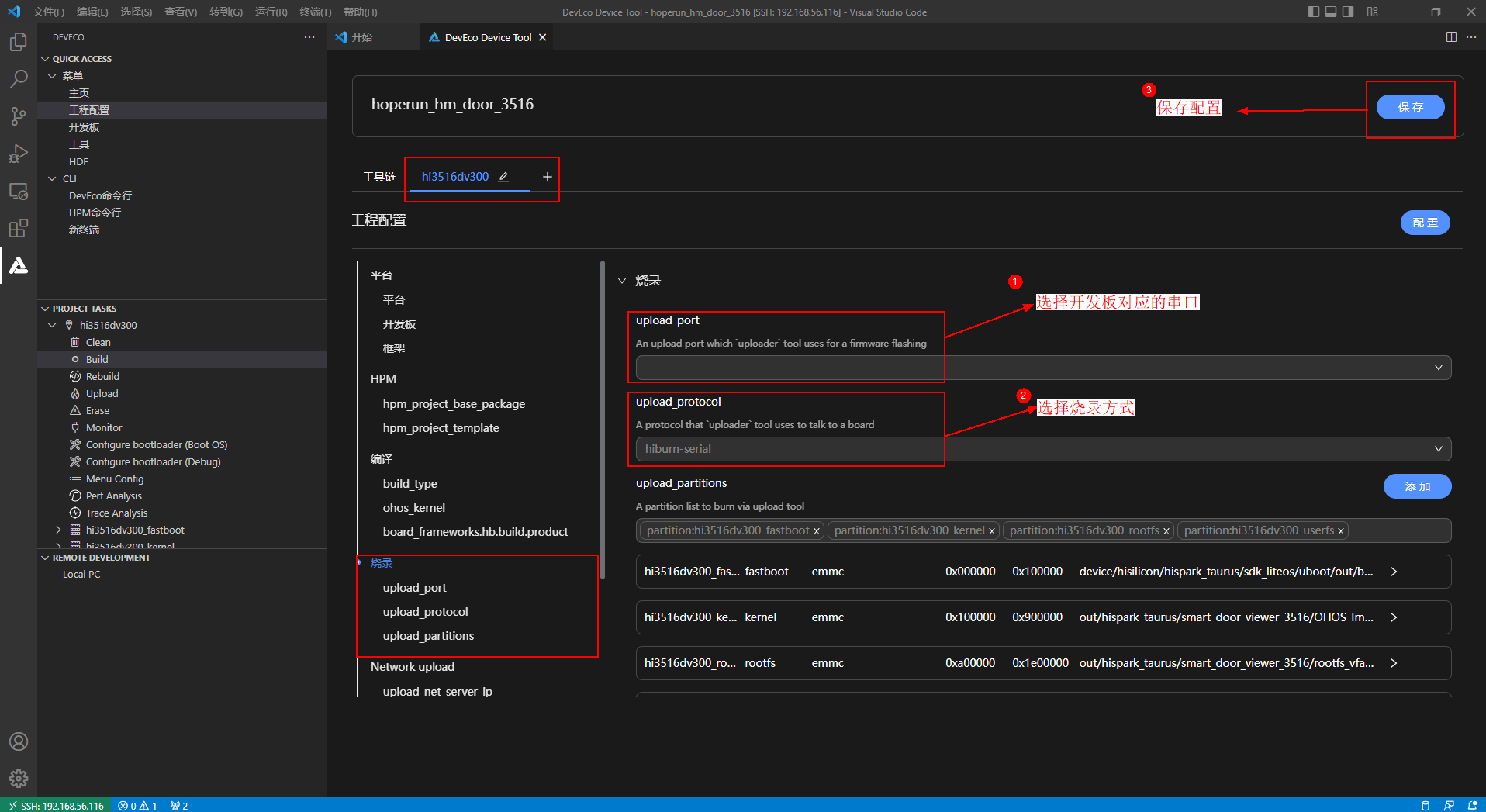Open the 编辑(E) menu
Viewport: 1486px width, 812px height.
tap(92, 12)
